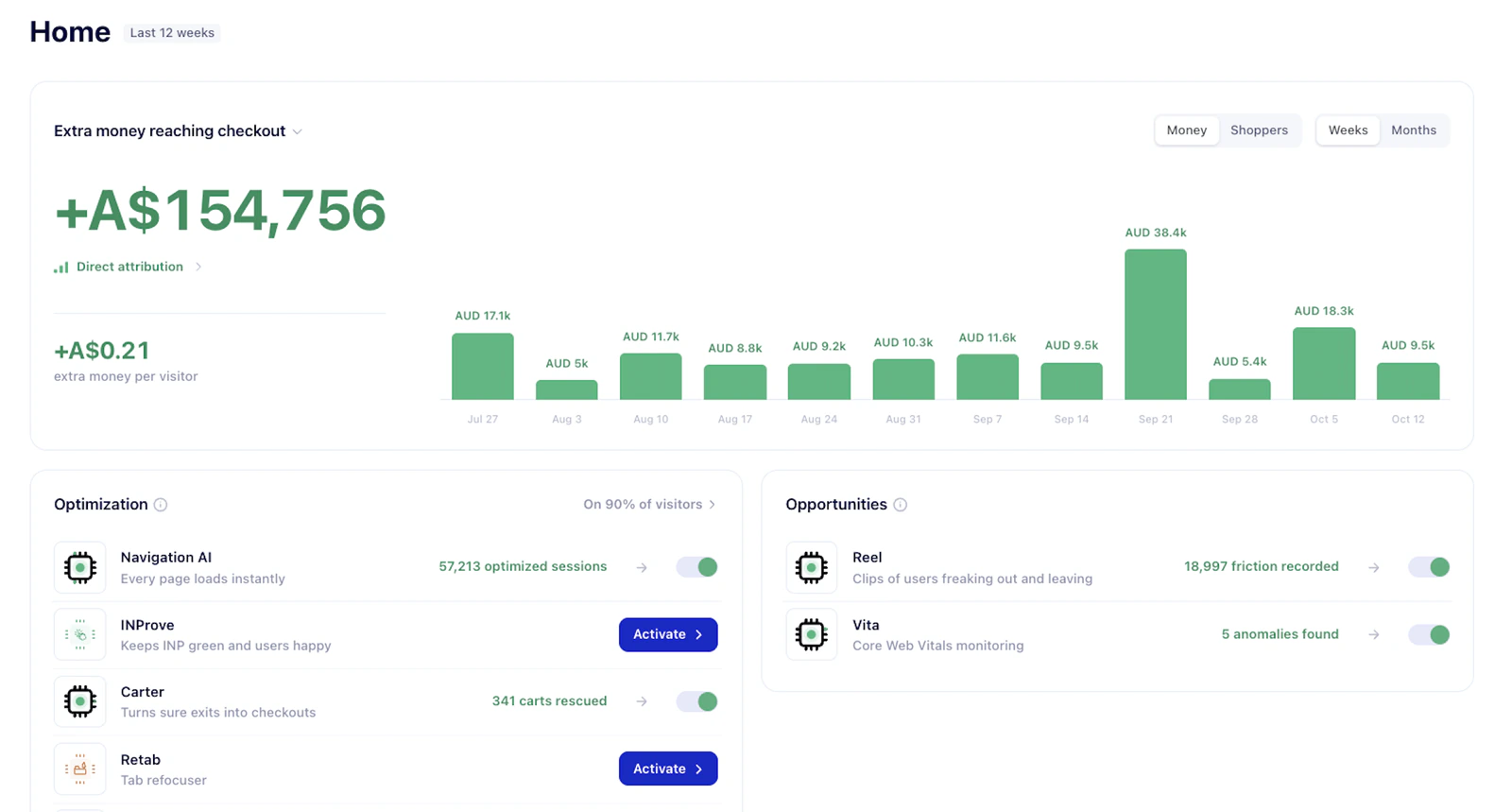
Task: Activate the Retab feature
Action: (668, 769)
